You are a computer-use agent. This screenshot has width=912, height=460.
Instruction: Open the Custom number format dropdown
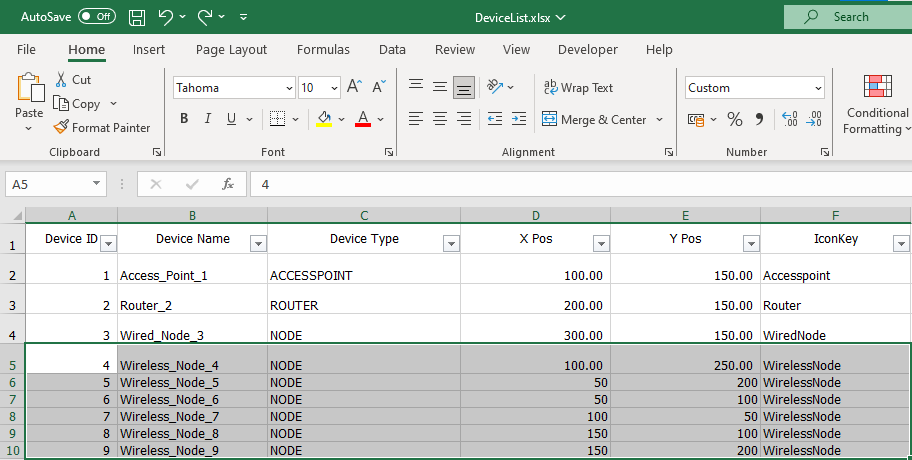tap(818, 88)
